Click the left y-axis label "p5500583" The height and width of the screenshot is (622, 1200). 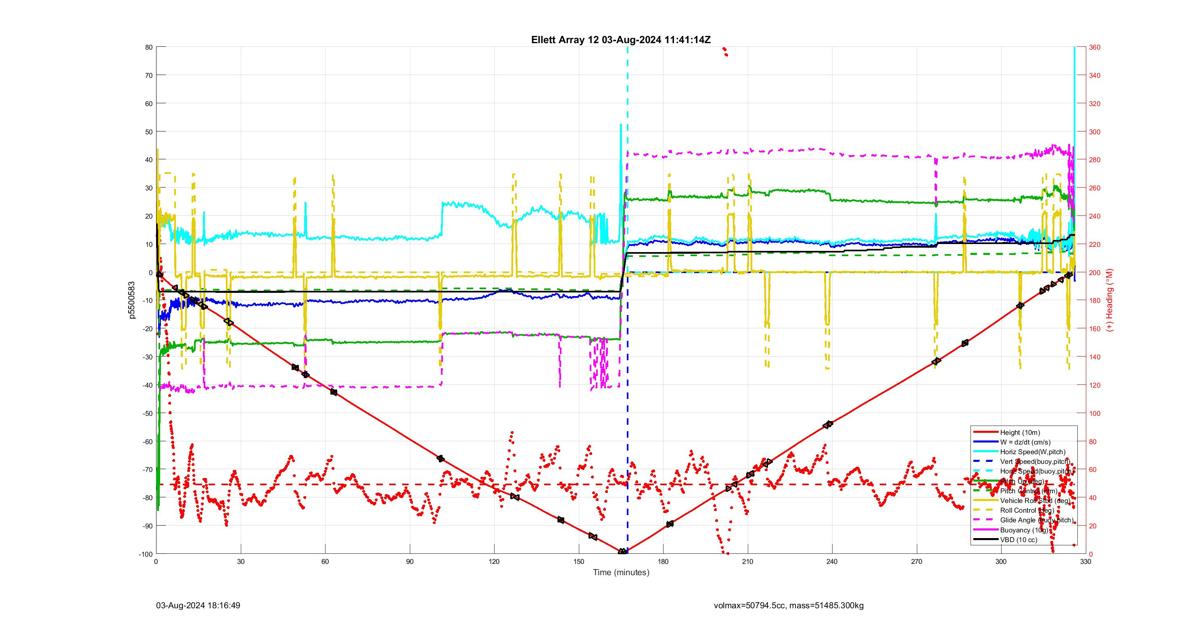(x=130, y=300)
